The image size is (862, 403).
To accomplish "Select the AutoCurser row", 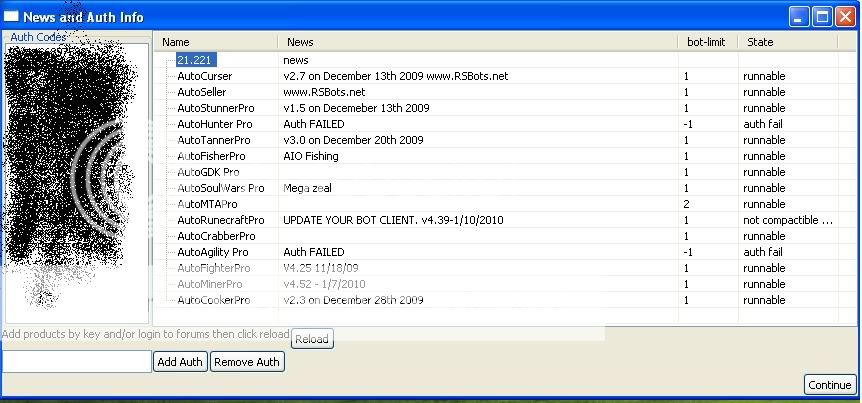I will [204, 76].
